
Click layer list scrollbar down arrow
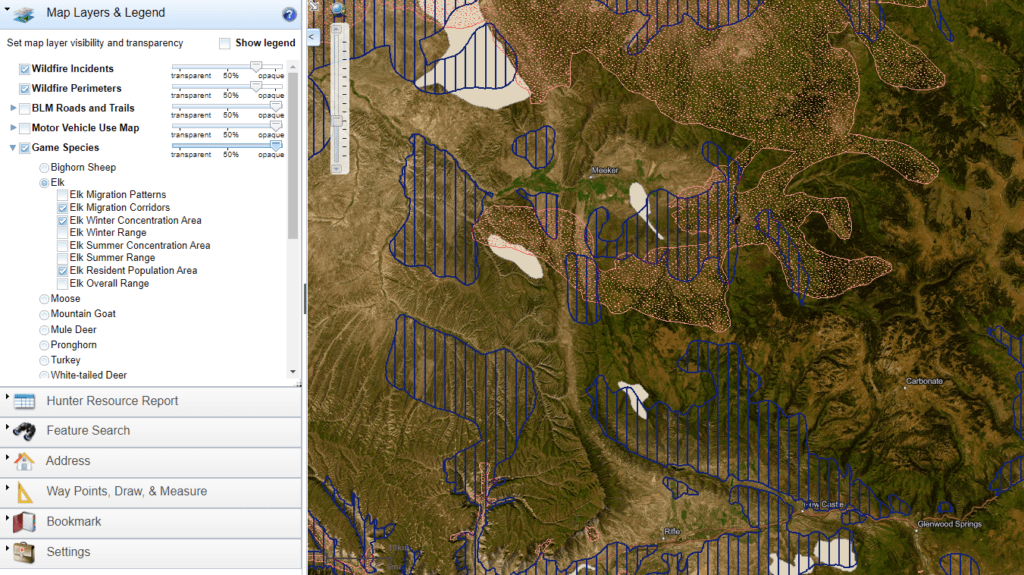293,372
